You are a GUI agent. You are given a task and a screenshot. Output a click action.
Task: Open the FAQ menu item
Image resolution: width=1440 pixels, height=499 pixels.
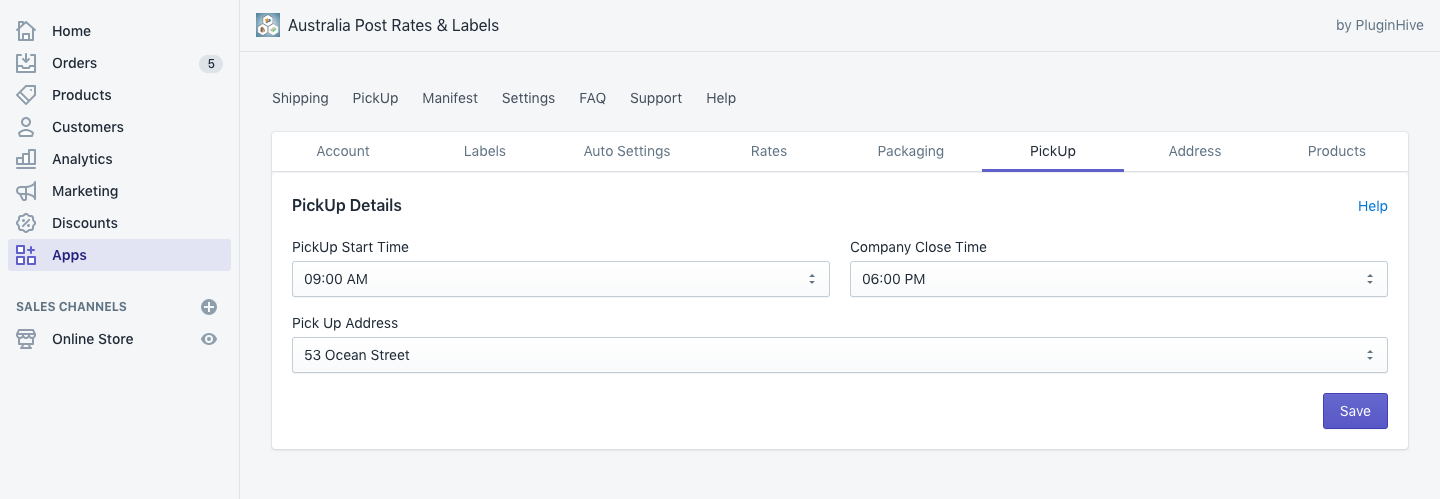click(592, 98)
